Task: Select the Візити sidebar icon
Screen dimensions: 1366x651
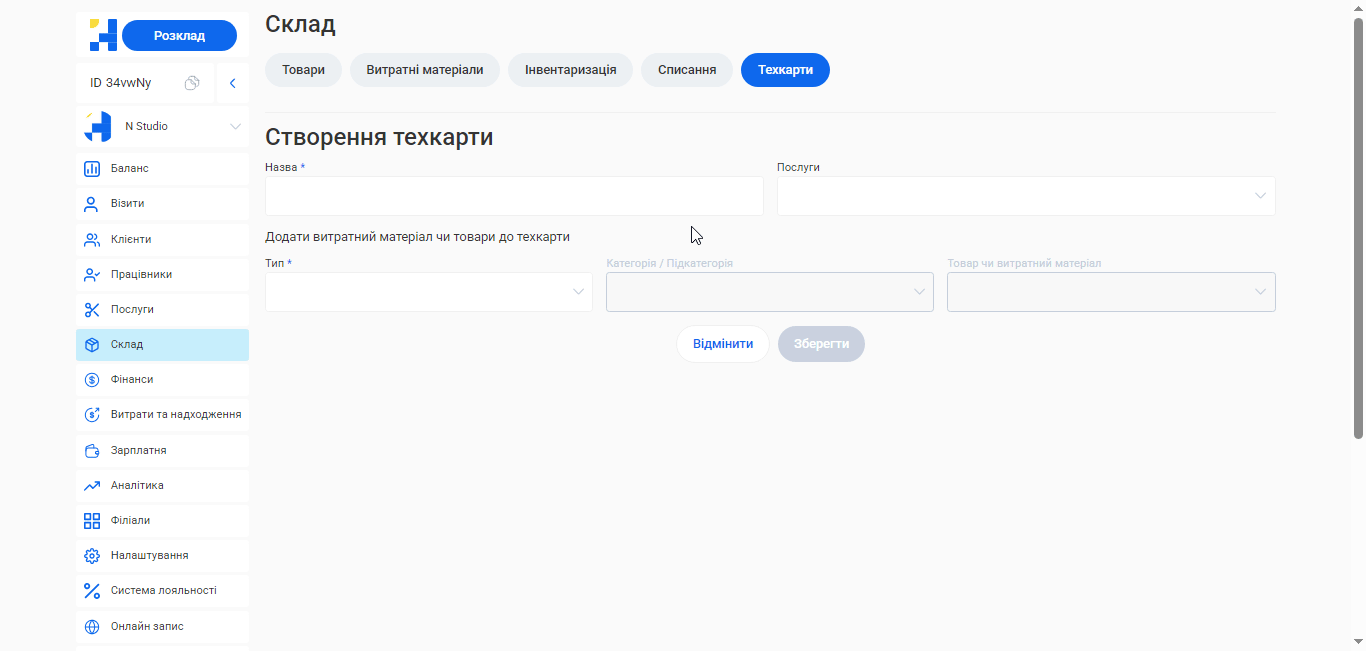Action: 92,203
